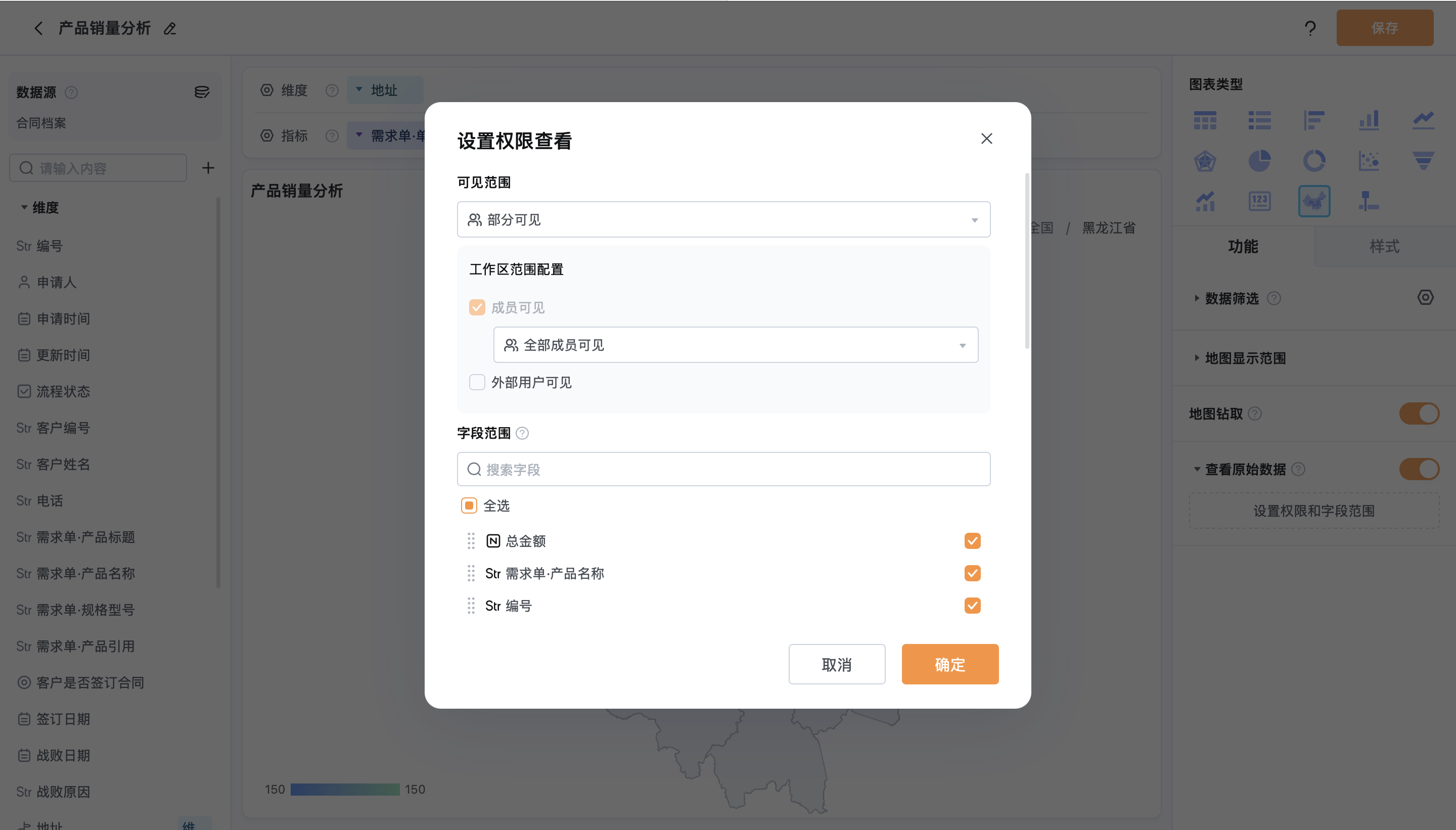Uncheck the 总金额 field checkbox
This screenshot has height=830, width=1456.
(x=972, y=540)
